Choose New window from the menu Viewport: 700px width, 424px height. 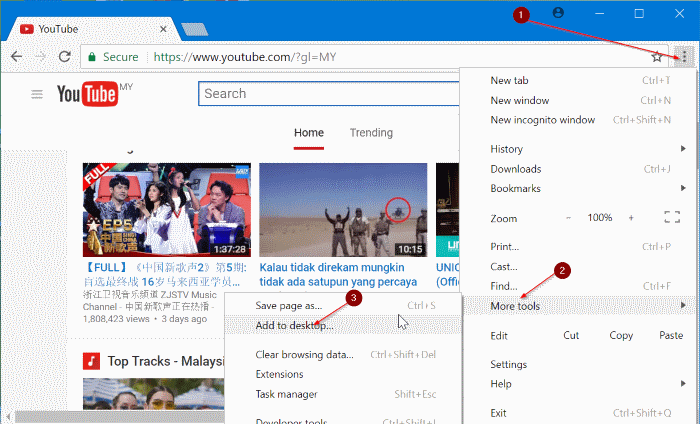tap(579, 100)
